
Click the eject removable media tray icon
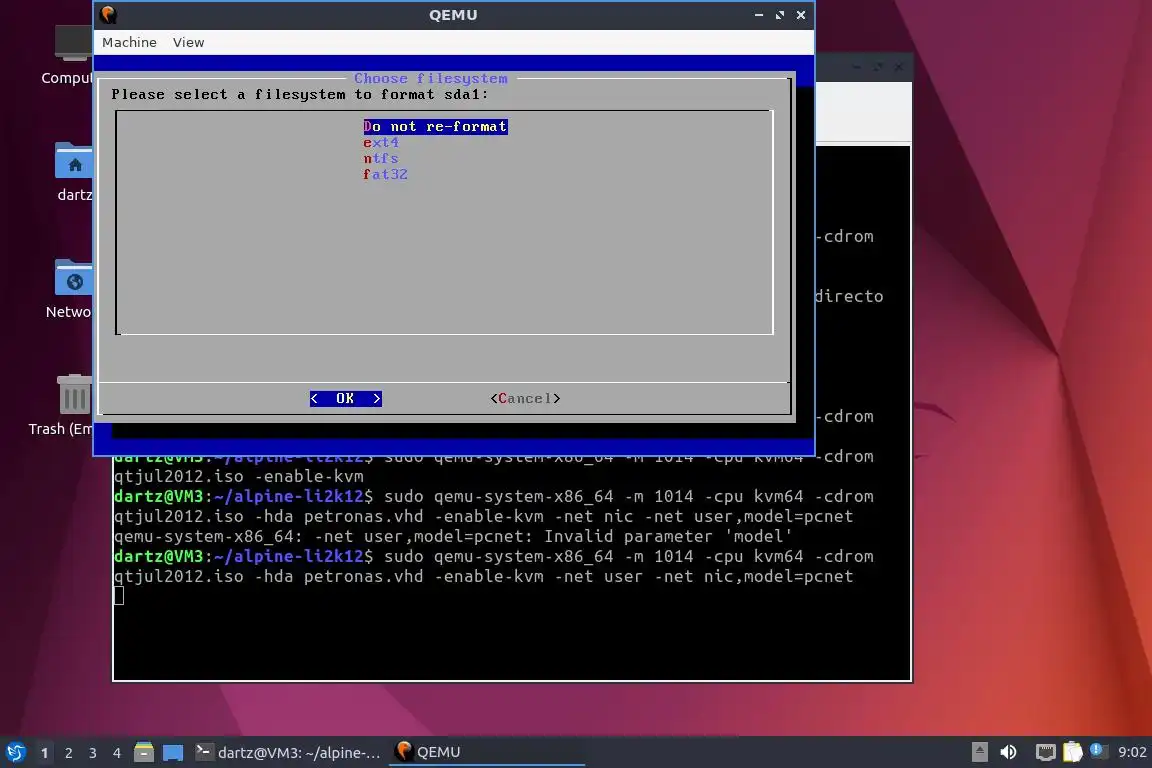click(979, 752)
